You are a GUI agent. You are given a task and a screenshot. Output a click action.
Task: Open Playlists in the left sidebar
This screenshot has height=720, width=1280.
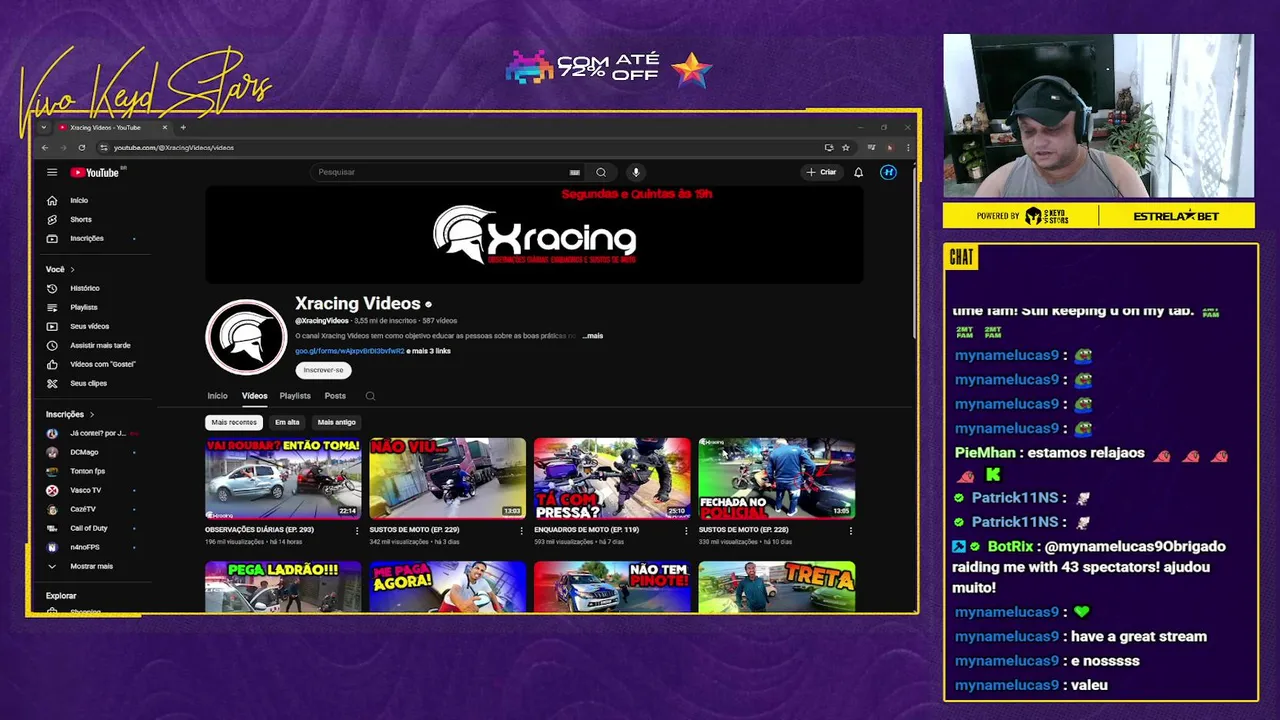tap(83, 307)
